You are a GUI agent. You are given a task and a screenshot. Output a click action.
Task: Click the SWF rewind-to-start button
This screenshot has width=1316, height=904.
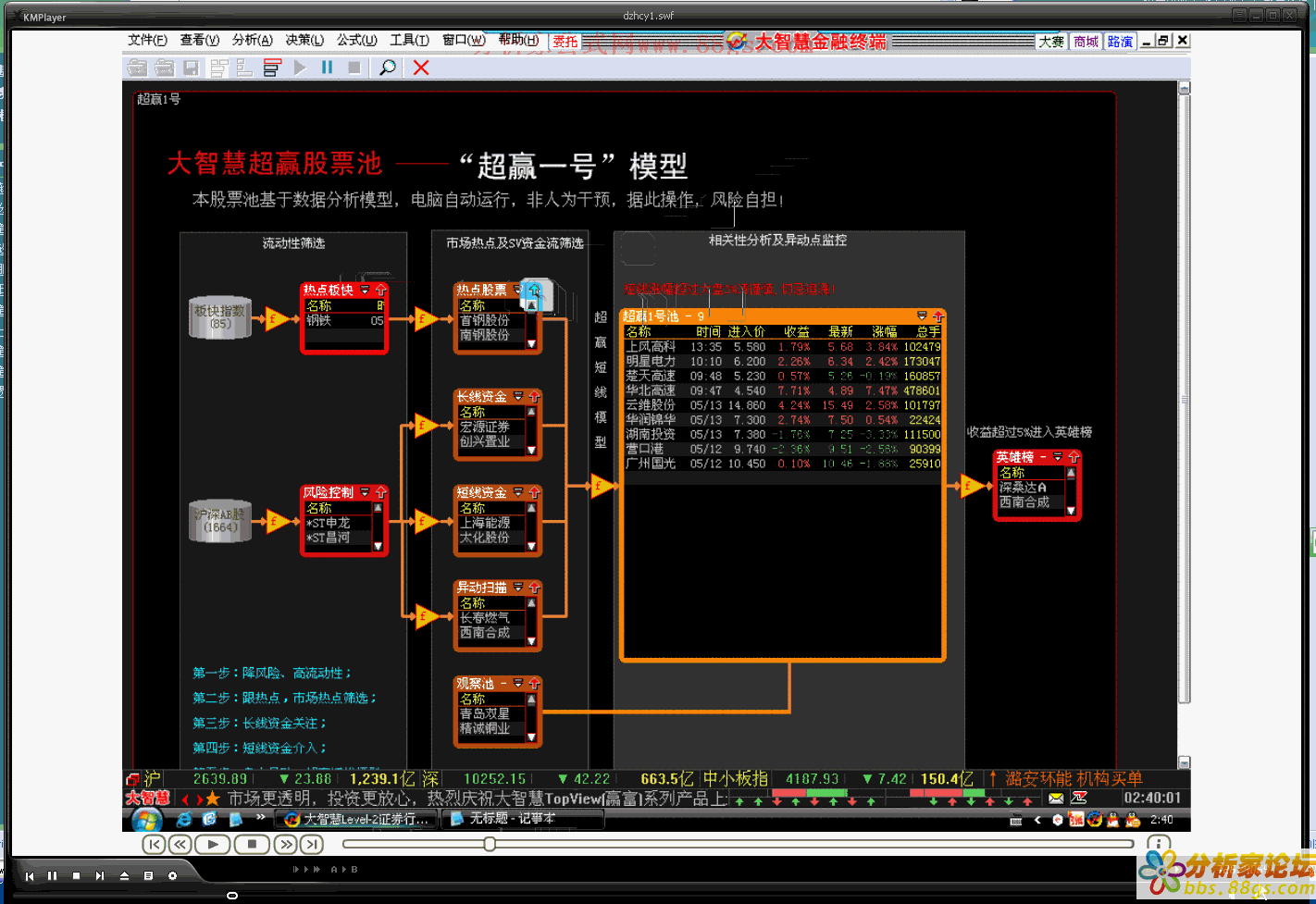click(154, 844)
